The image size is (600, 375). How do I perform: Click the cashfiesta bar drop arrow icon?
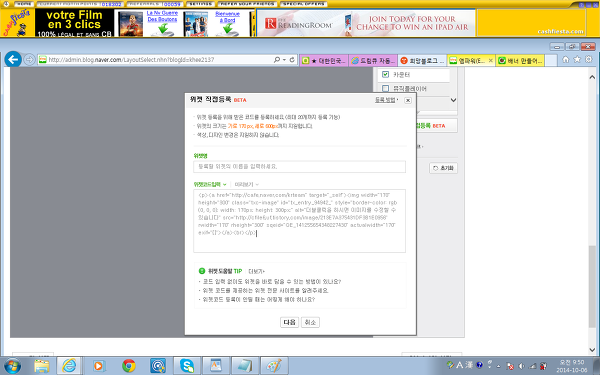[x=6, y=4]
